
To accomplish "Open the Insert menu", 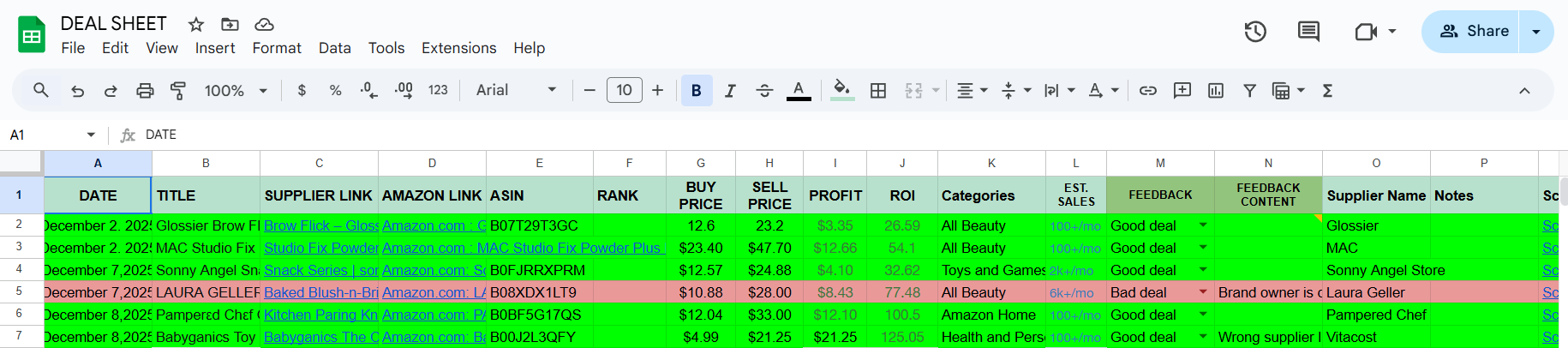I will click(x=215, y=48).
